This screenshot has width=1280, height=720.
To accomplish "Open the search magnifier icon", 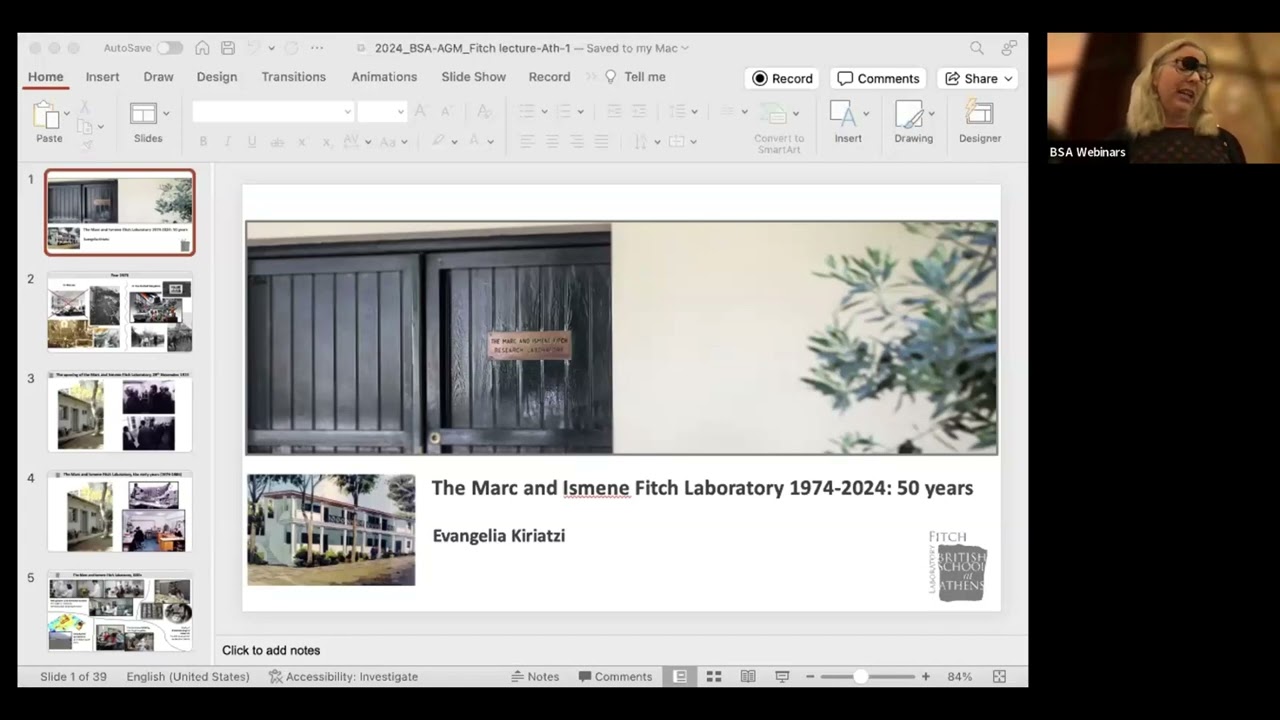I will click(977, 48).
